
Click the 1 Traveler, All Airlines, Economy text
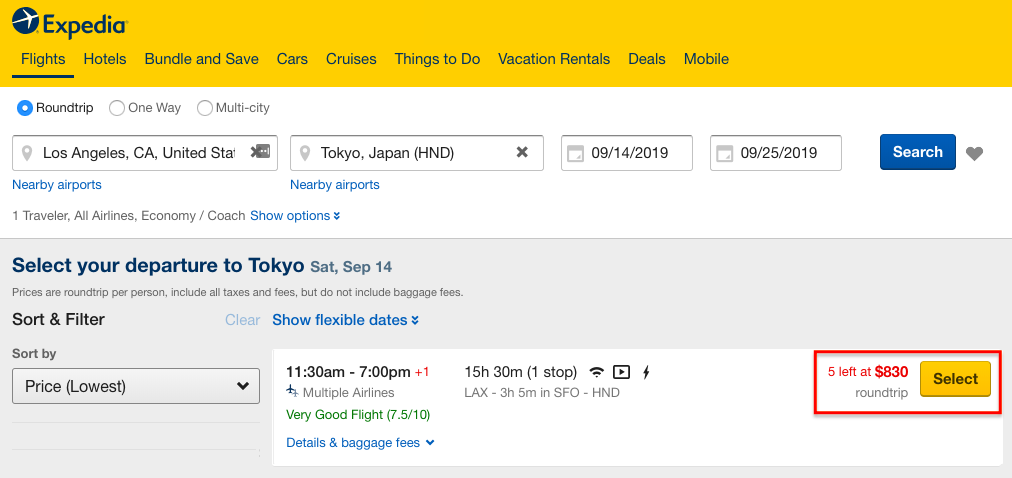tap(128, 216)
